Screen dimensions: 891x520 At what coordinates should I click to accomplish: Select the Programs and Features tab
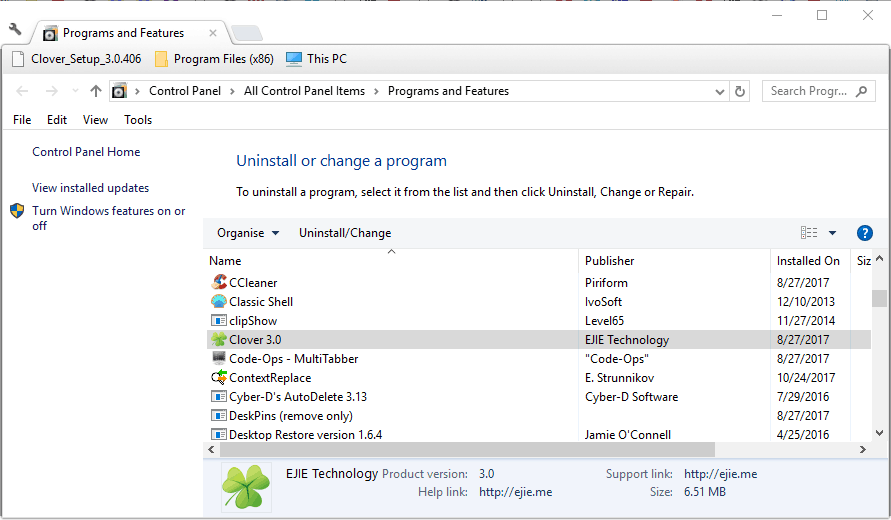tap(123, 33)
